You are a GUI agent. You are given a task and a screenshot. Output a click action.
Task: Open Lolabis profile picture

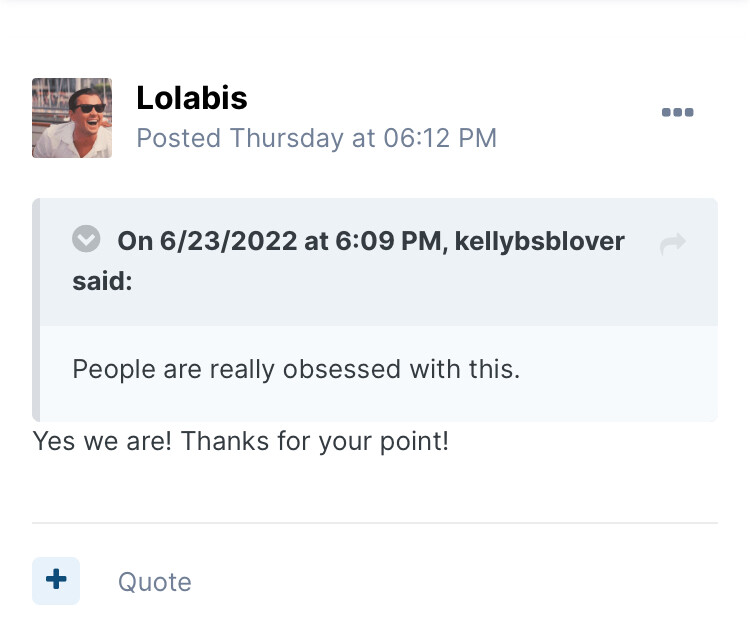click(72, 118)
